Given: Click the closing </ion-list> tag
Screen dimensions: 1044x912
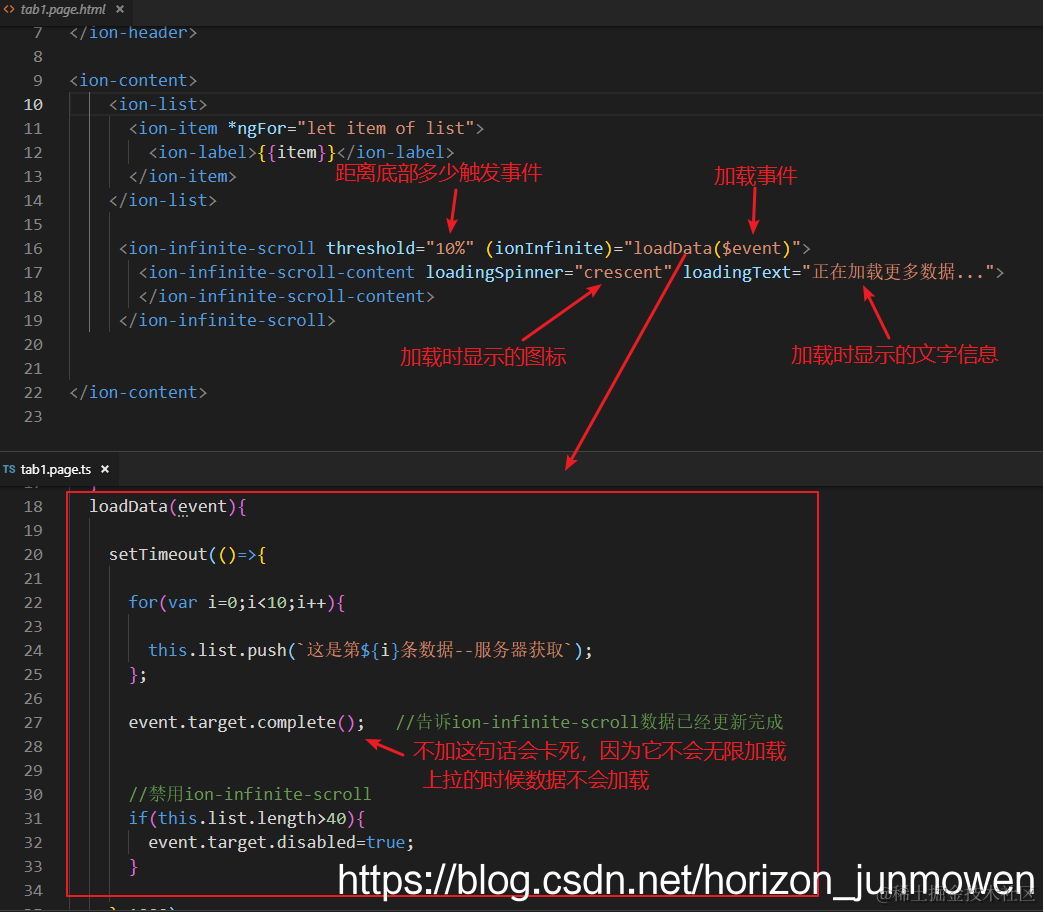Looking at the screenshot, I should (162, 200).
